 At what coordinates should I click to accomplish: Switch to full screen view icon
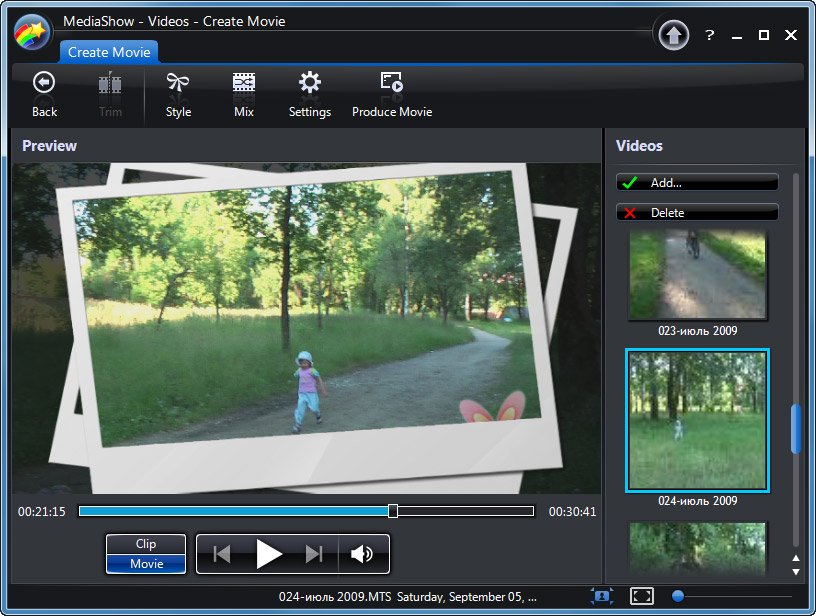point(642,596)
